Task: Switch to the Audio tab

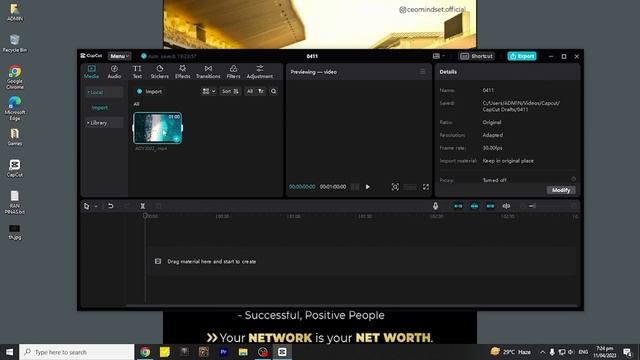Action: point(114,71)
